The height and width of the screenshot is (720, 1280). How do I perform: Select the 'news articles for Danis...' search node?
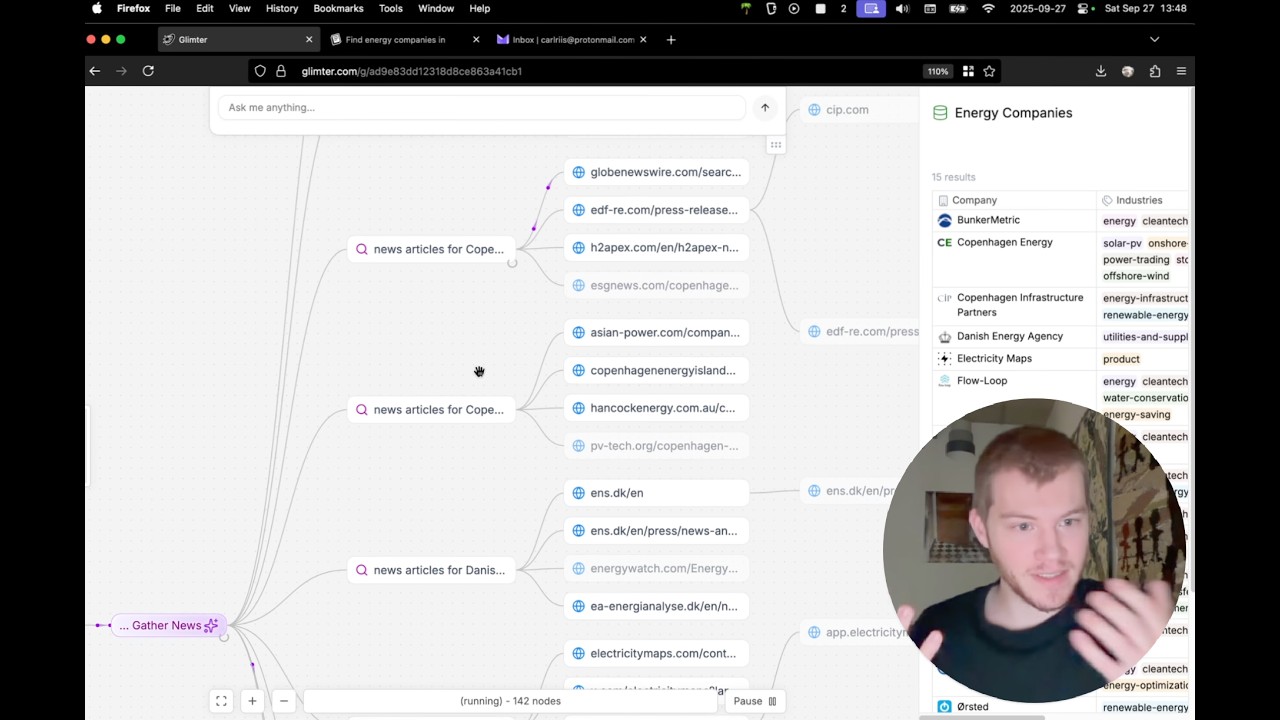(430, 570)
